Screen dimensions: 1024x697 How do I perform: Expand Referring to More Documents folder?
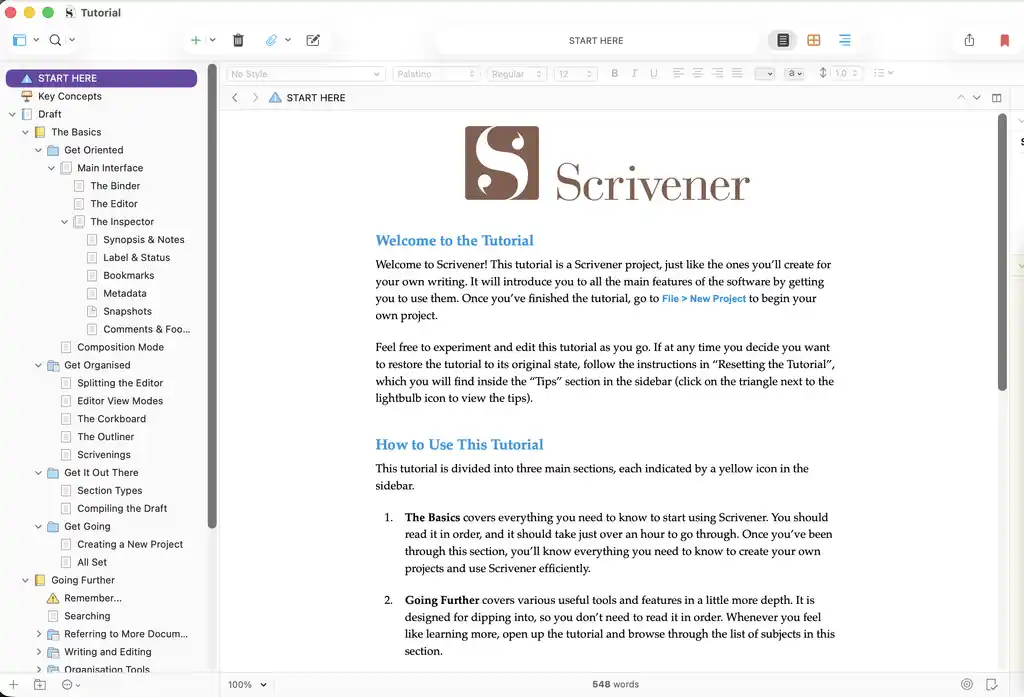click(x=39, y=634)
